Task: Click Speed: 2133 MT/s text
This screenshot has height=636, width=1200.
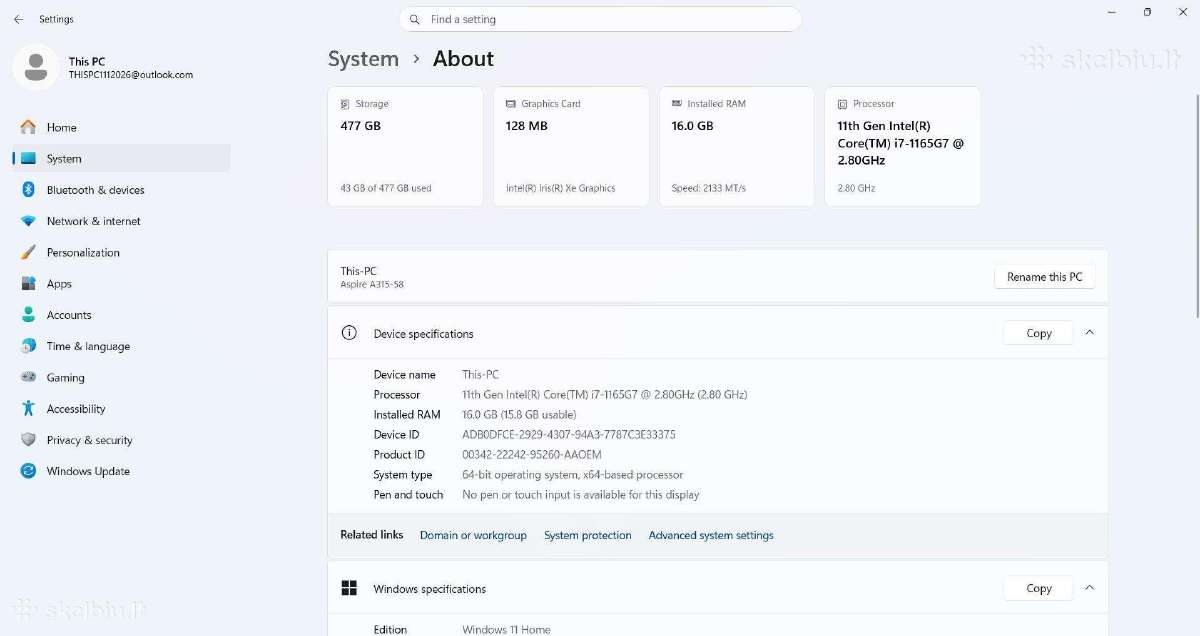Action: pos(709,188)
